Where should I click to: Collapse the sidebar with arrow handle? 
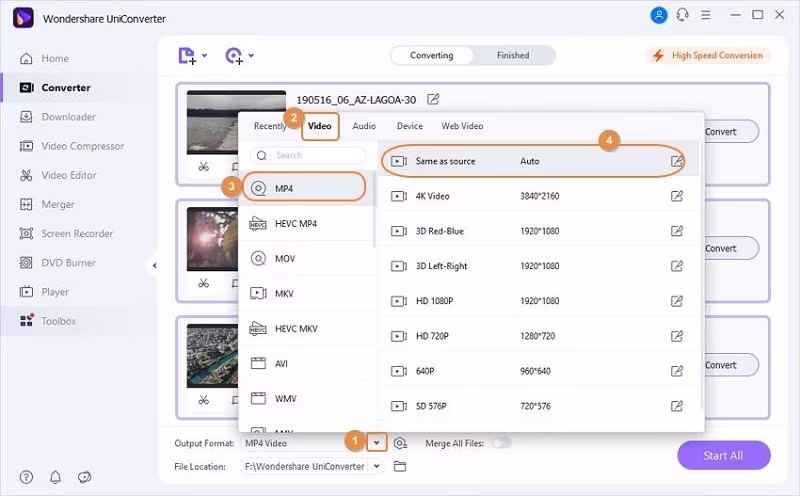[x=154, y=265]
